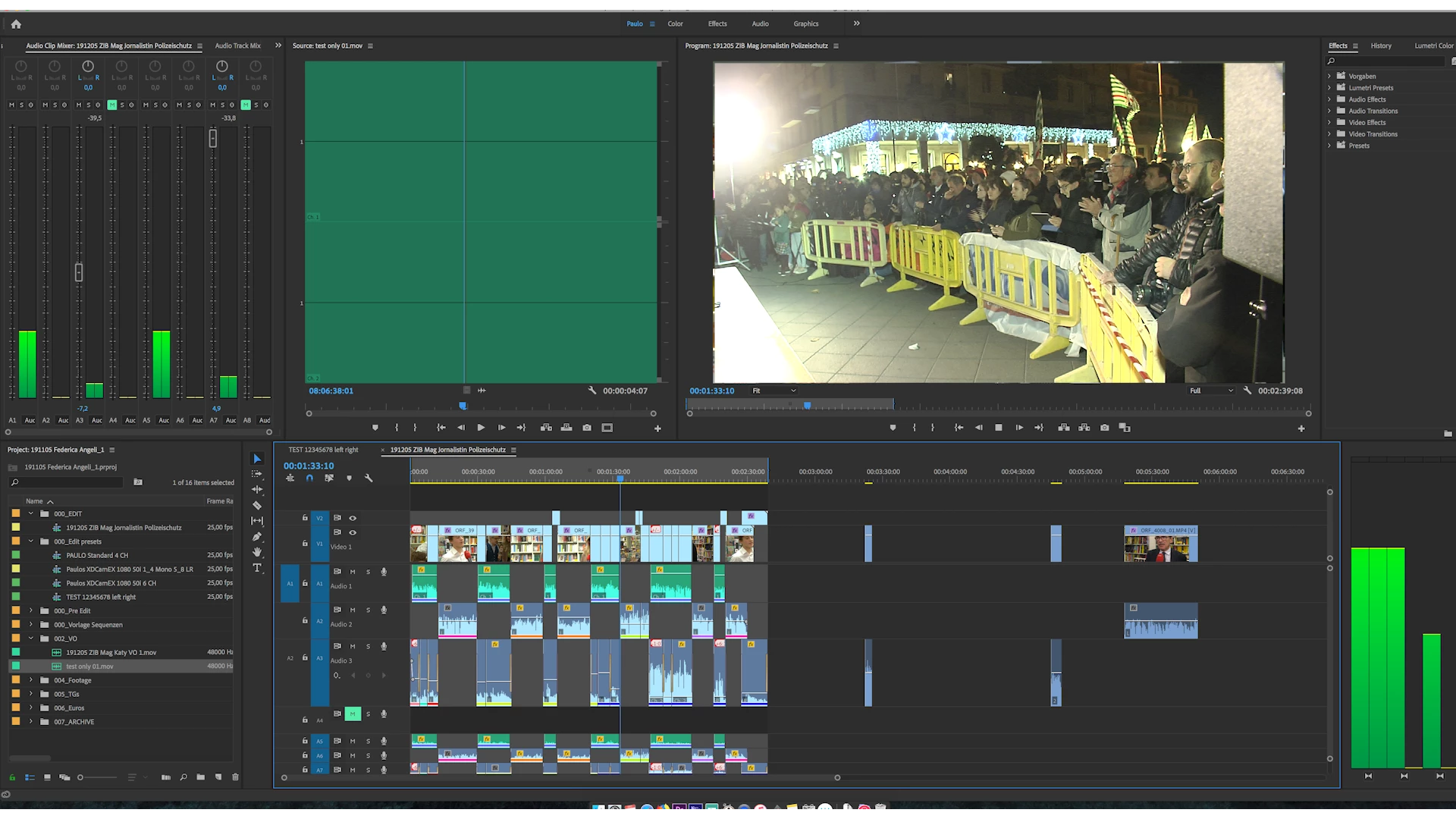Switch to the Color workspace
1456x819 pixels.
675,24
